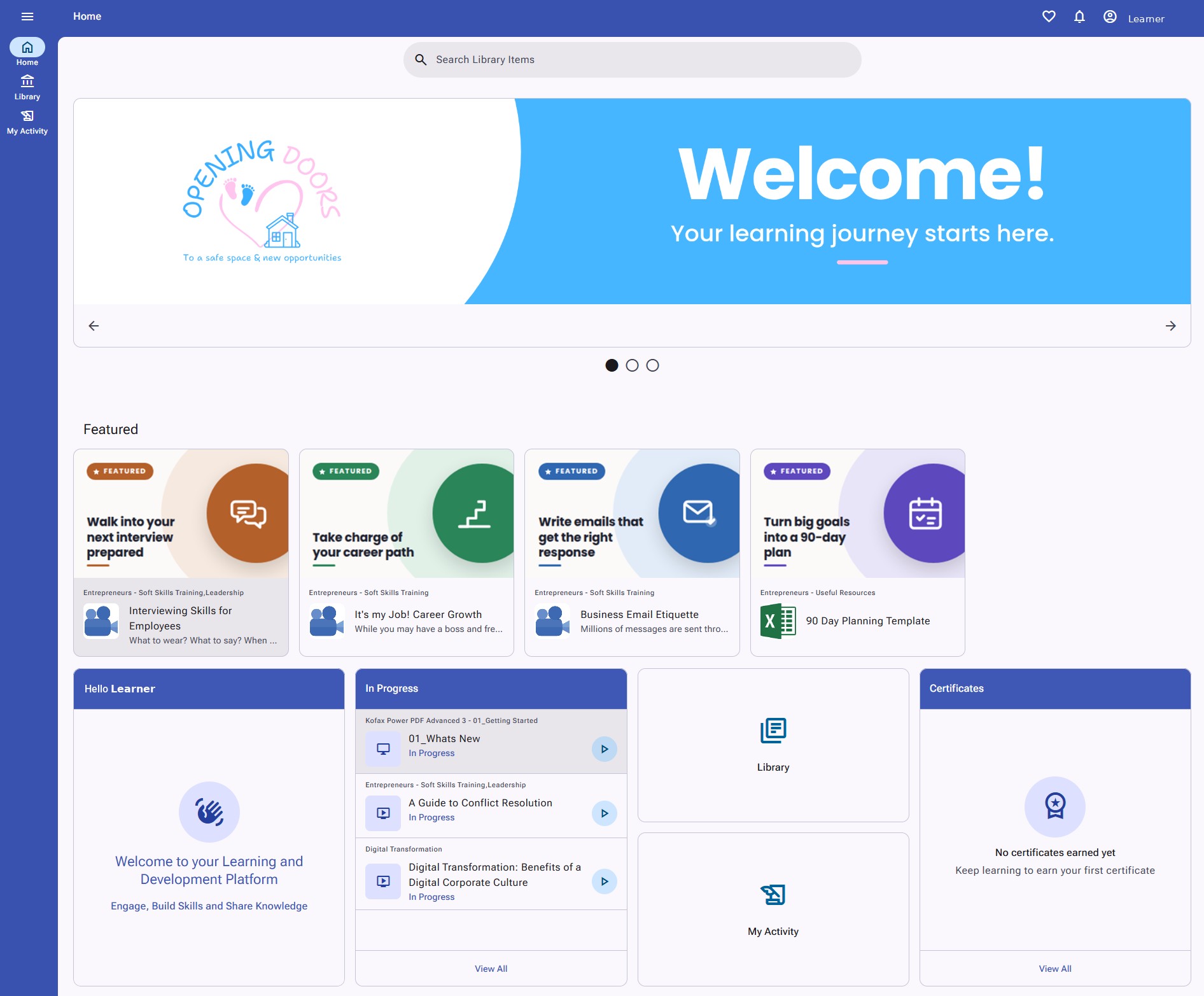The image size is (1204, 996).
Task: Open It's my Job! Career Growth course
Action: 418,614
